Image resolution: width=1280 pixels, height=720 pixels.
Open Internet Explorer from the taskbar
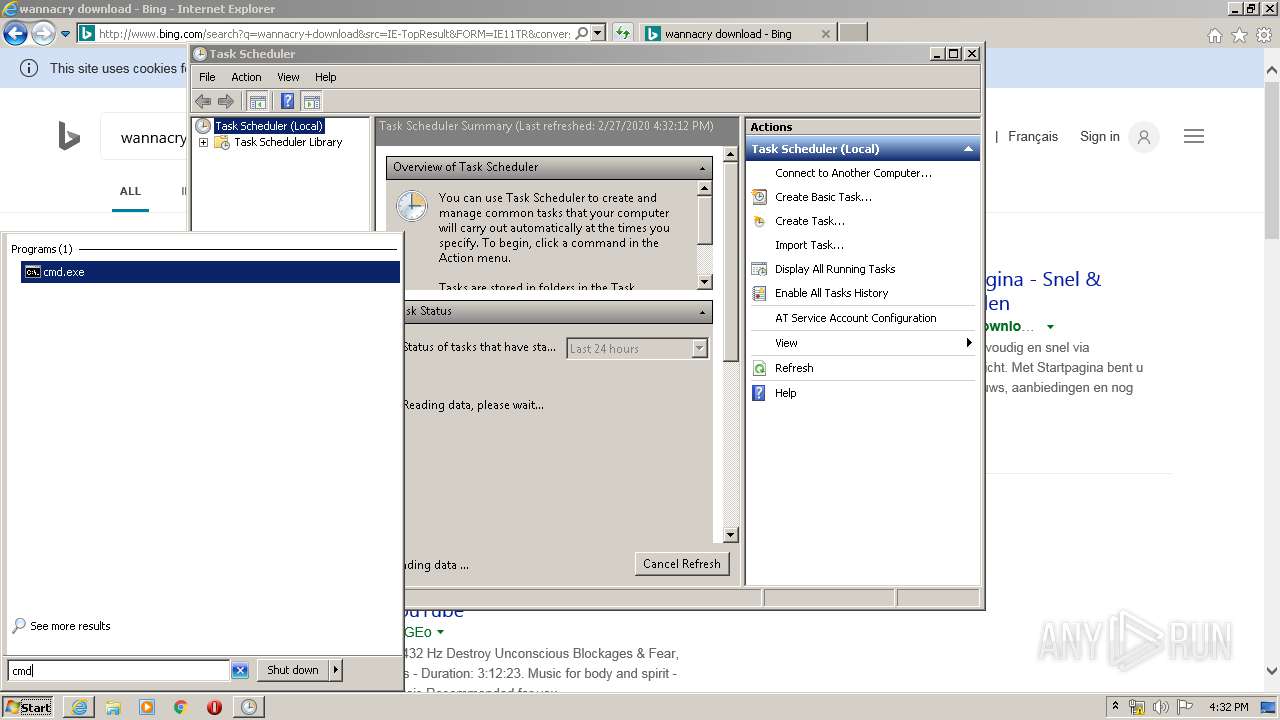coord(79,707)
